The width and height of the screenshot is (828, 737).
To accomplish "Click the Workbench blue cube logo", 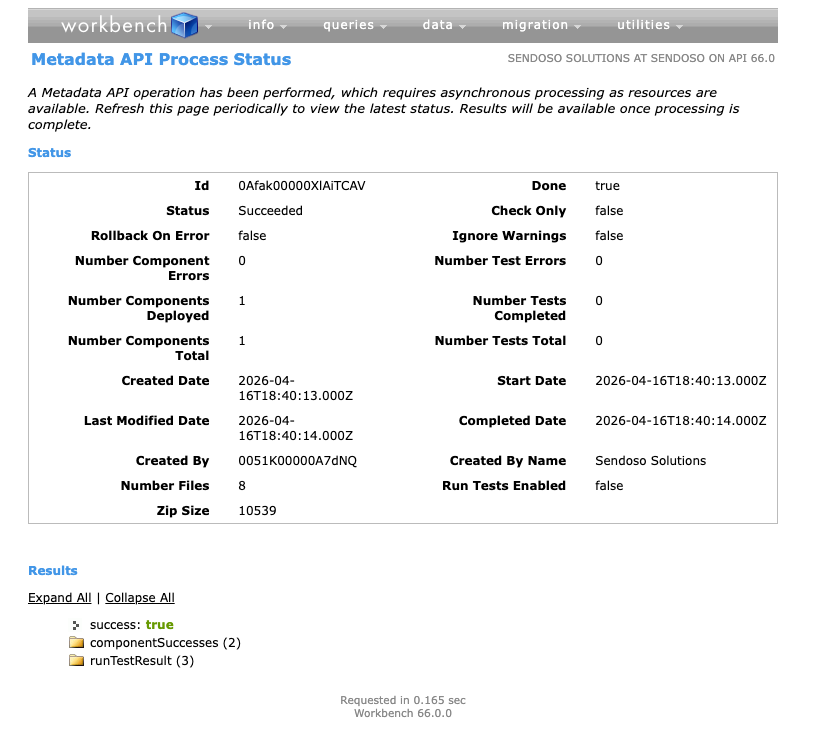I will coord(185,25).
